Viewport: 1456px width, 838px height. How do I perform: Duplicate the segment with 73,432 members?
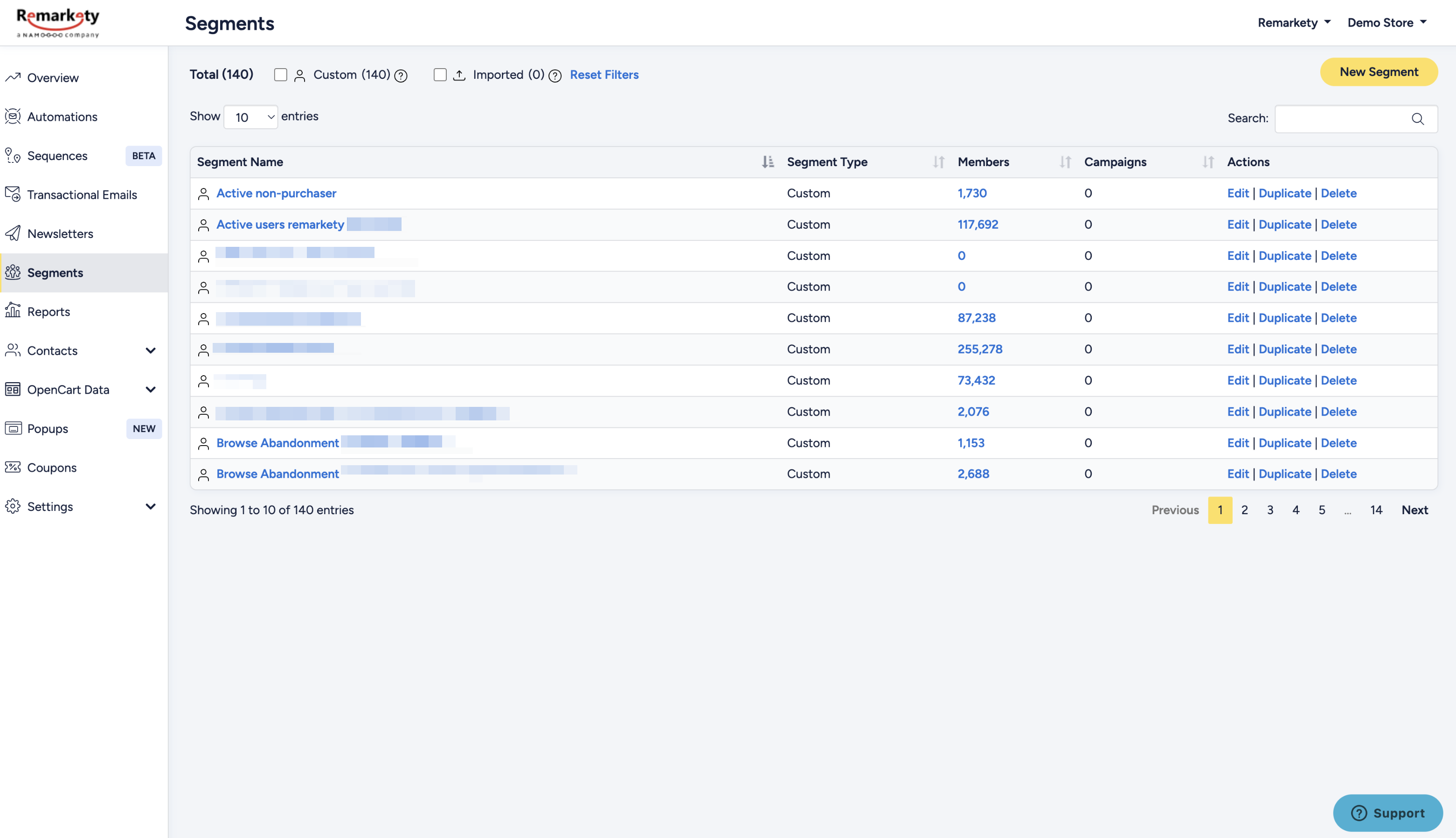tap(1284, 380)
